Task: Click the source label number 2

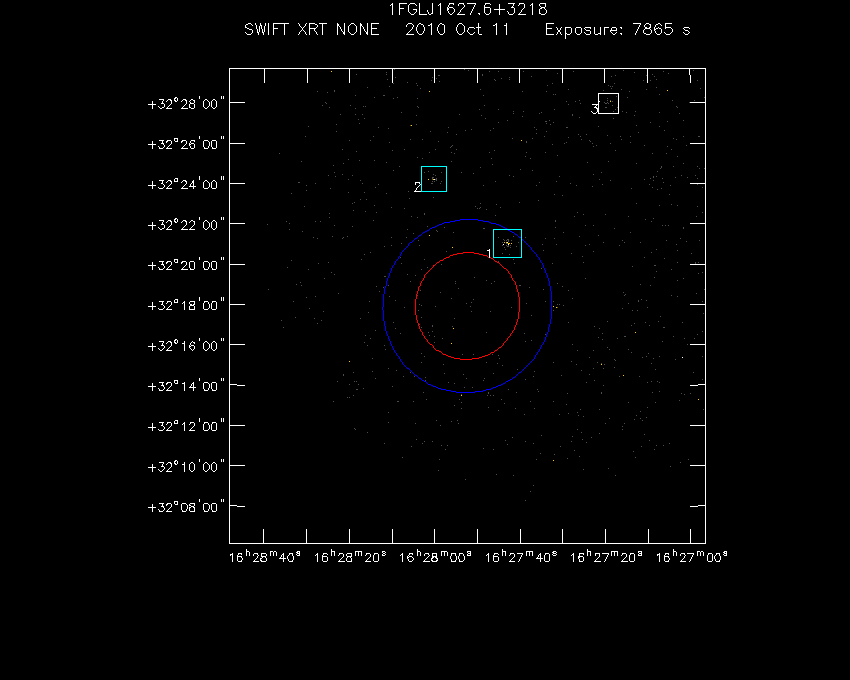Action: click(x=417, y=187)
